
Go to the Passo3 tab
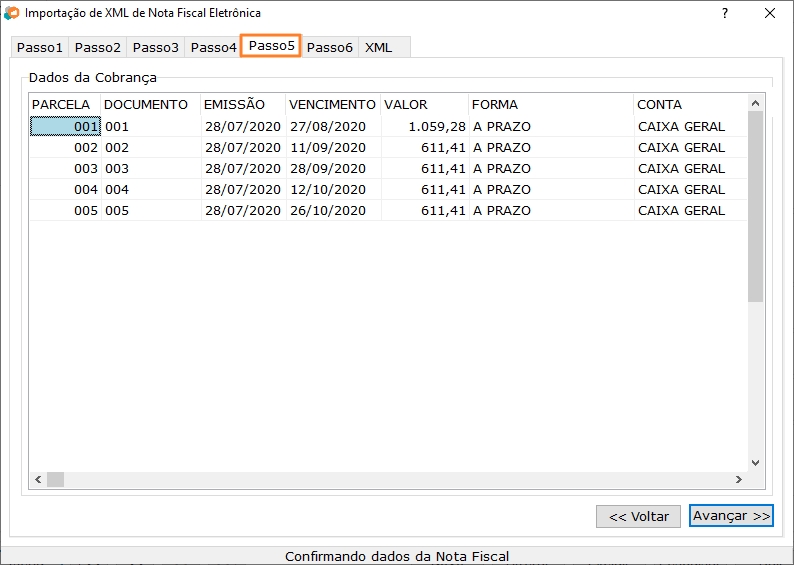(156, 47)
